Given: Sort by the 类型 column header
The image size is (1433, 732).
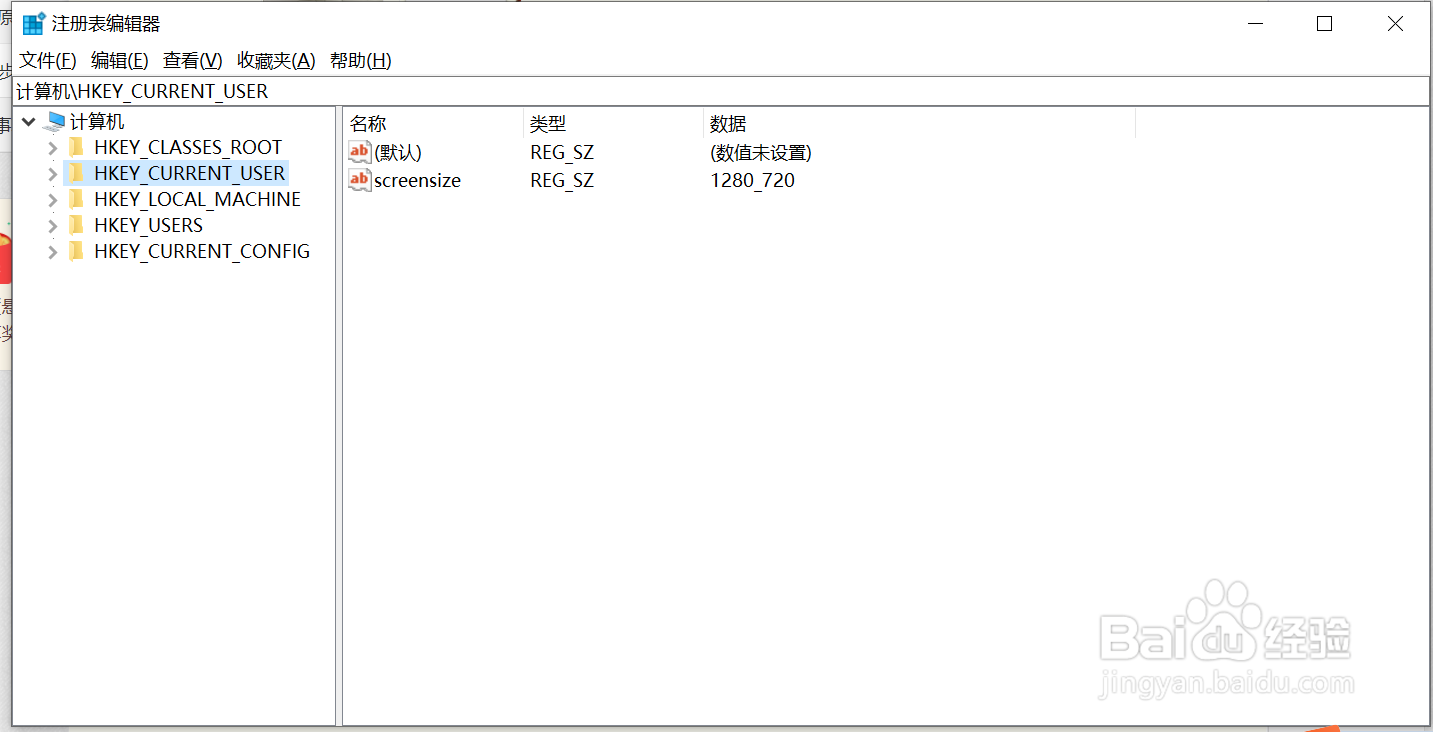Looking at the screenshot, I should pos(613,124).
